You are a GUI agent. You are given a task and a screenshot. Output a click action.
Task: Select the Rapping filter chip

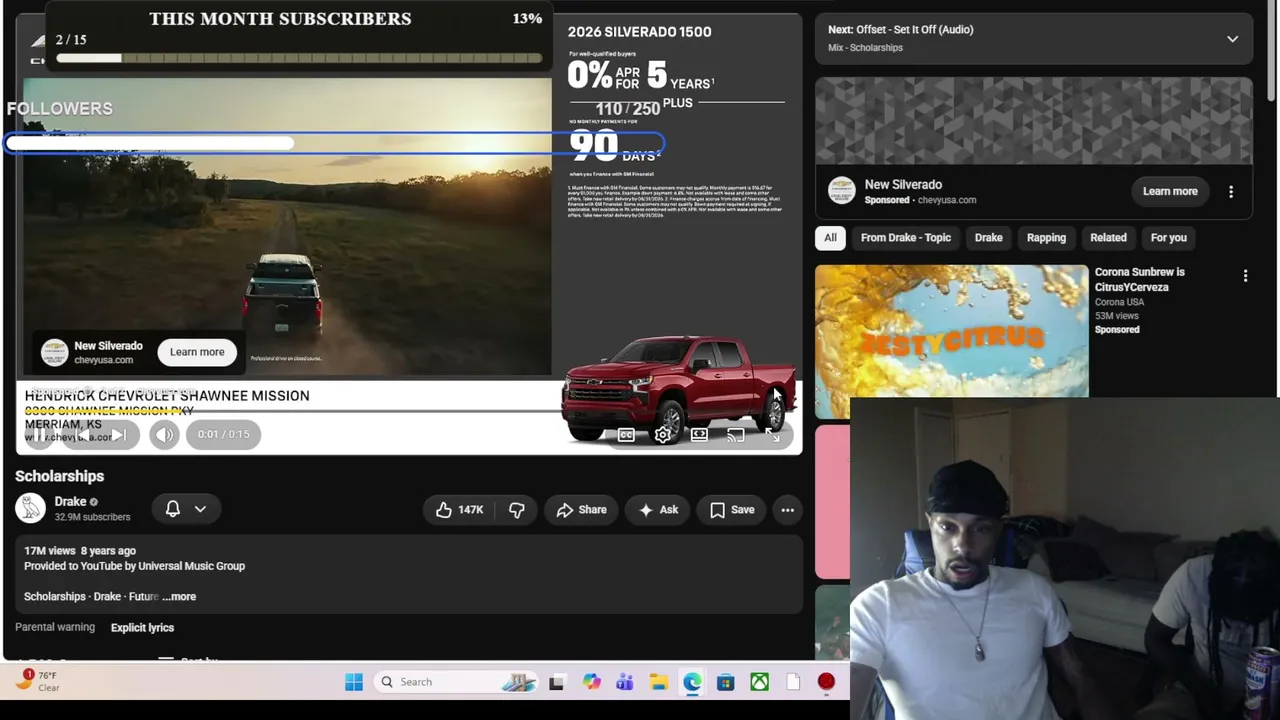coord(1046,238)
